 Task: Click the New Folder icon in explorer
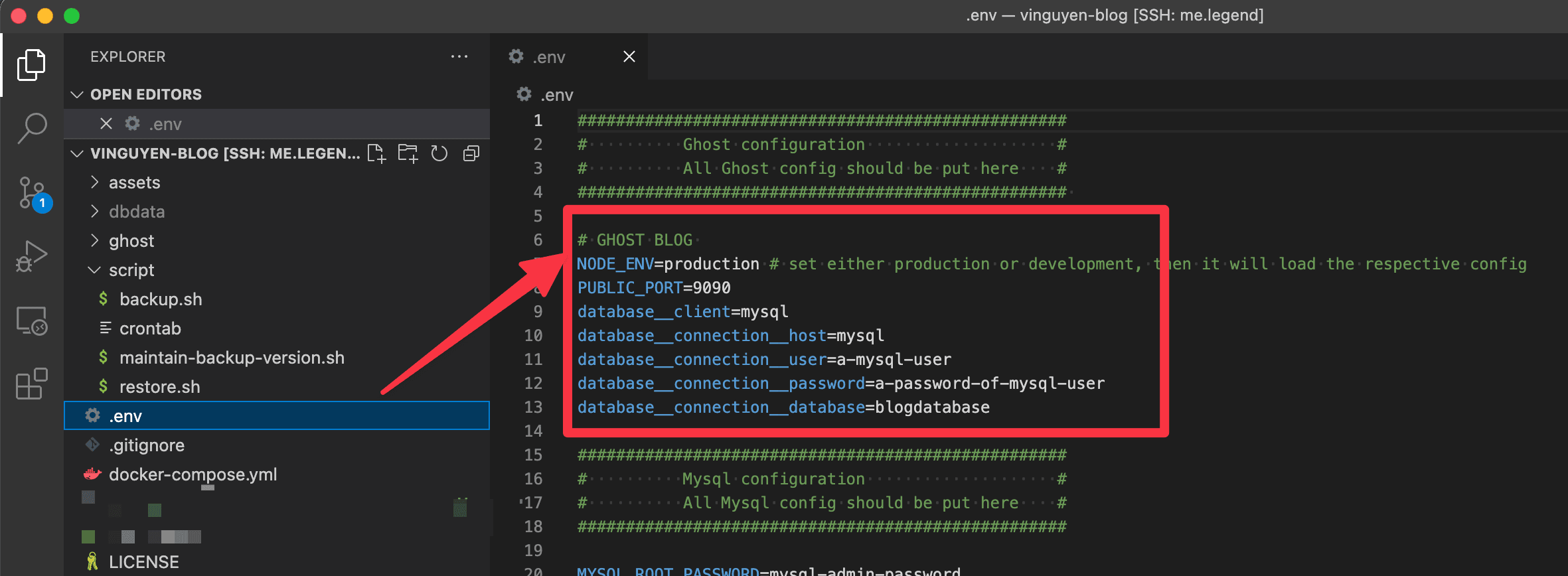(x=408, y=154)
